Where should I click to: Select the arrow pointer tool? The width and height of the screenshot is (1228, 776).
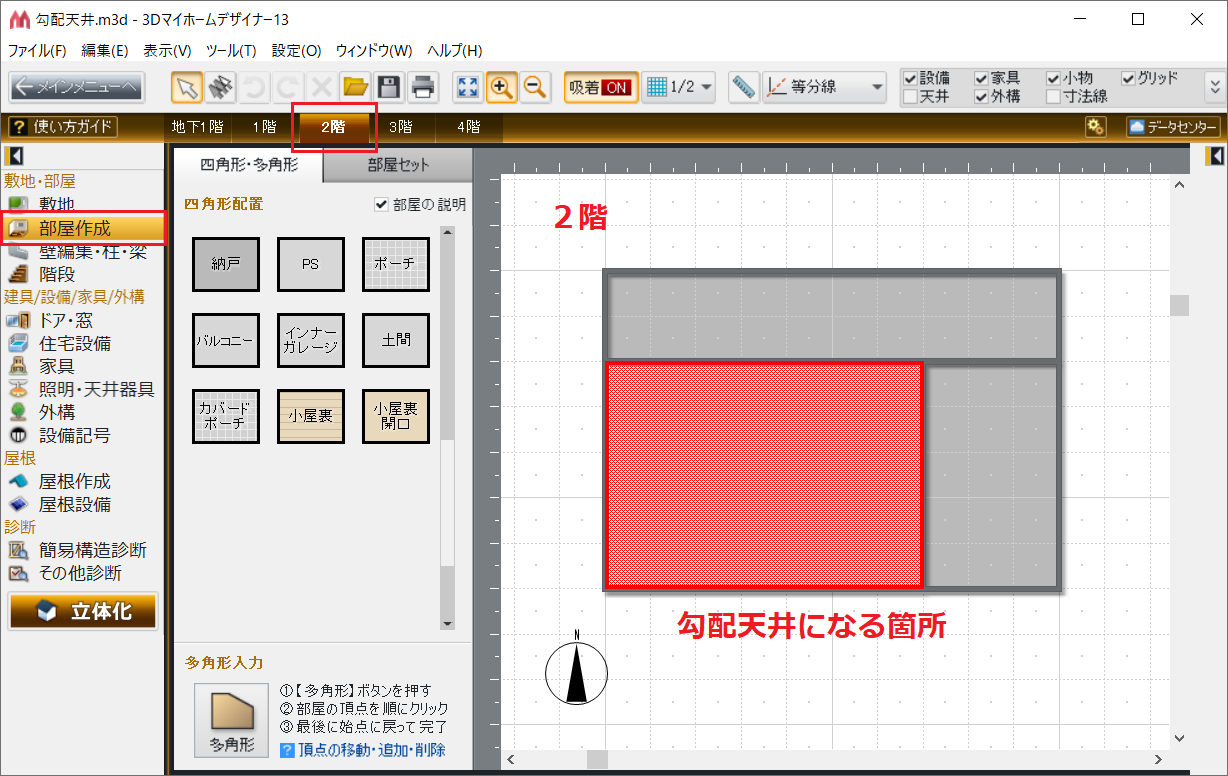(186, 87)
